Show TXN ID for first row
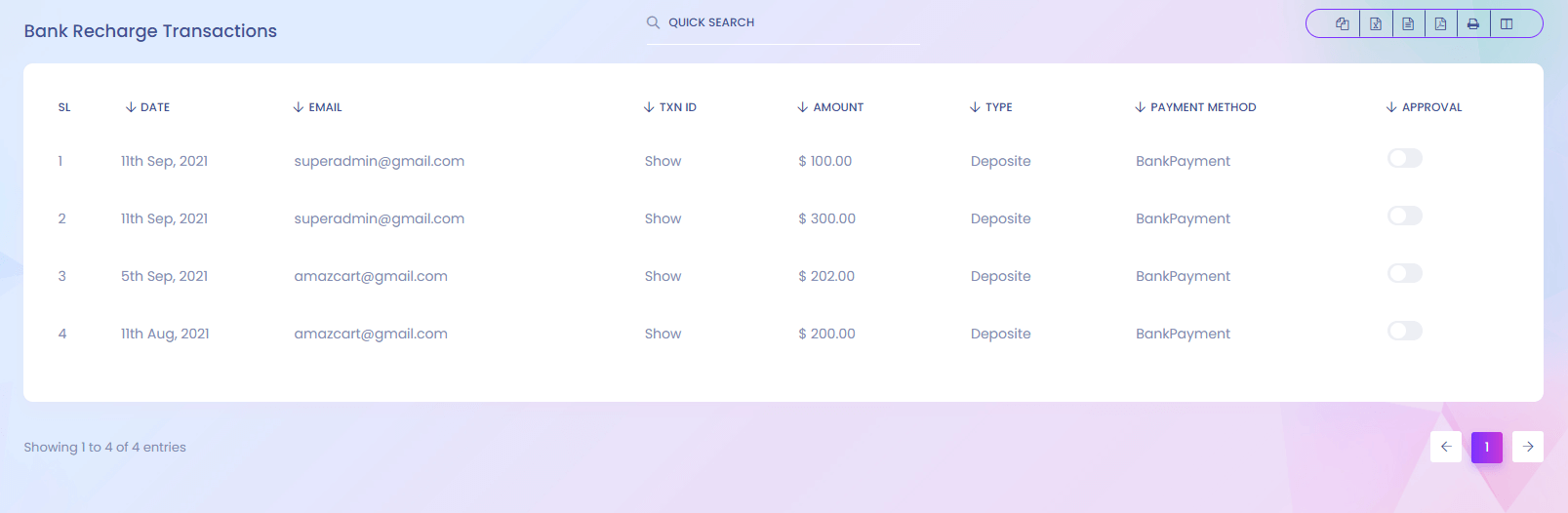 [663, 161]
